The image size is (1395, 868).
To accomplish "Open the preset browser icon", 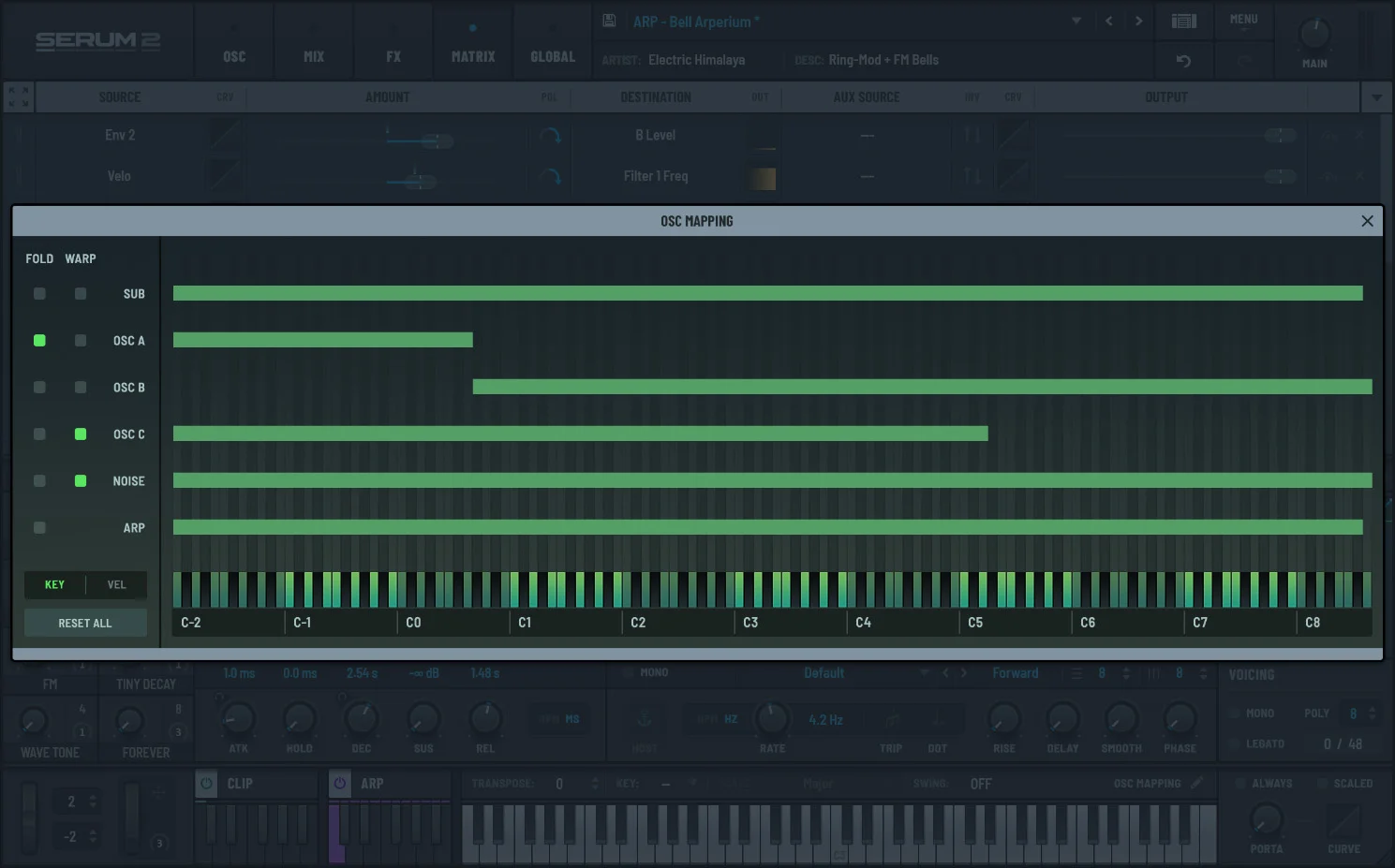I will tap(1184, 21).
